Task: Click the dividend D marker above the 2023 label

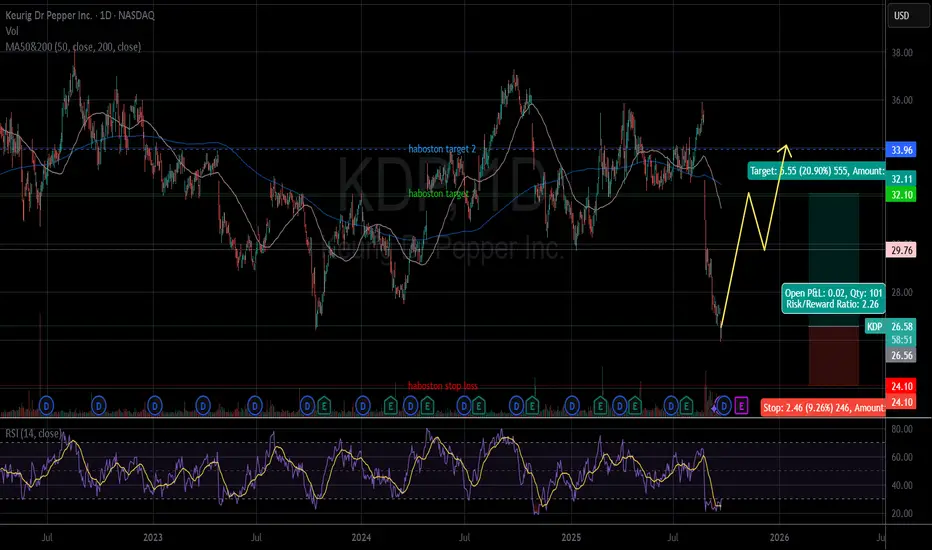Action: (155, 406)
